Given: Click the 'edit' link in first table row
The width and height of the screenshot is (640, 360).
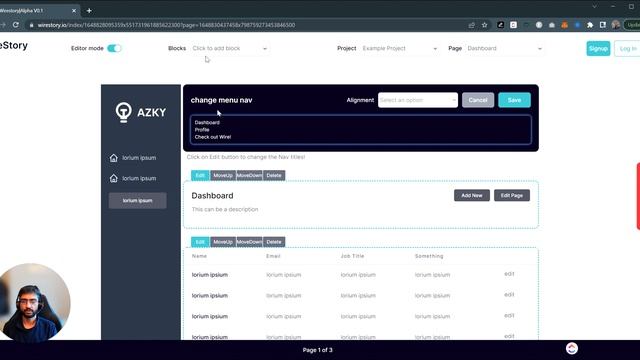Looking at the screenshot, I should [509, 274].
